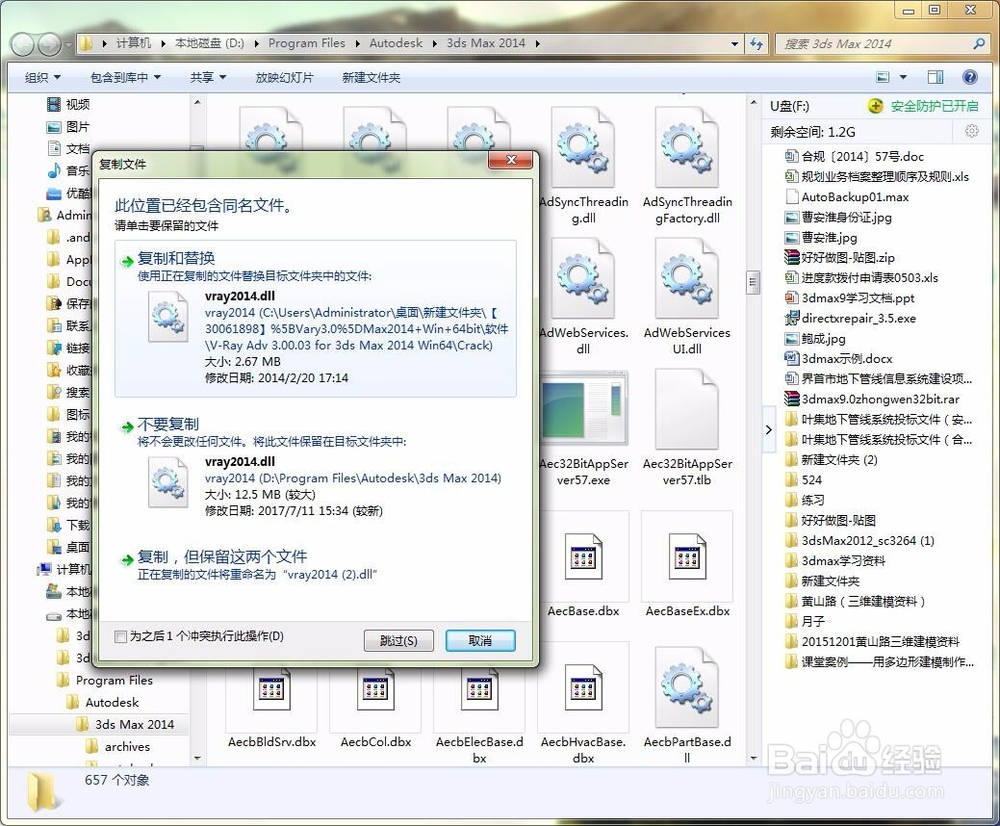Click the AdSyncThreading.dll file icon
This screenshot has height=826, width=1000.
583,148
